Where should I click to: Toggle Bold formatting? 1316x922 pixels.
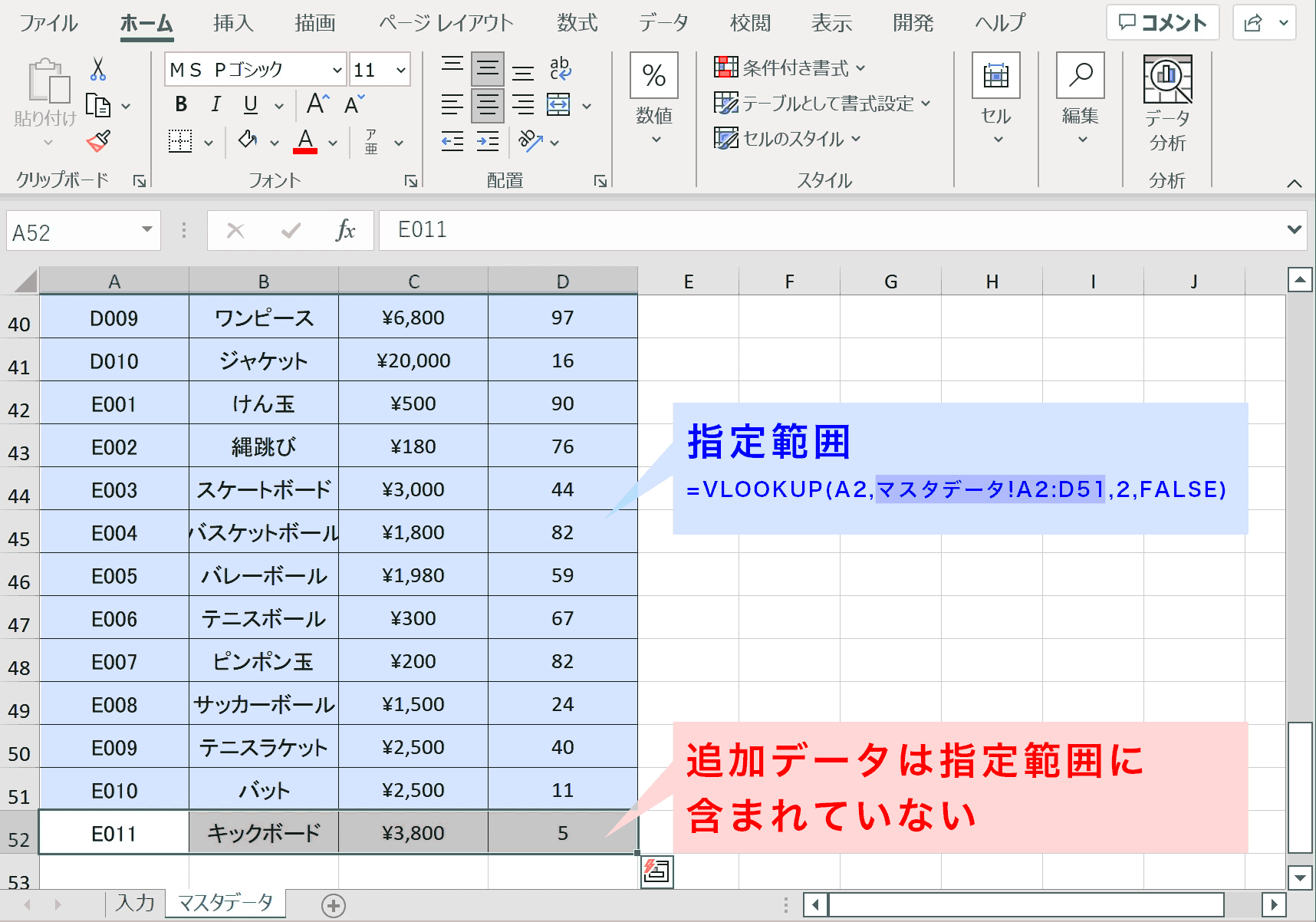181,104
